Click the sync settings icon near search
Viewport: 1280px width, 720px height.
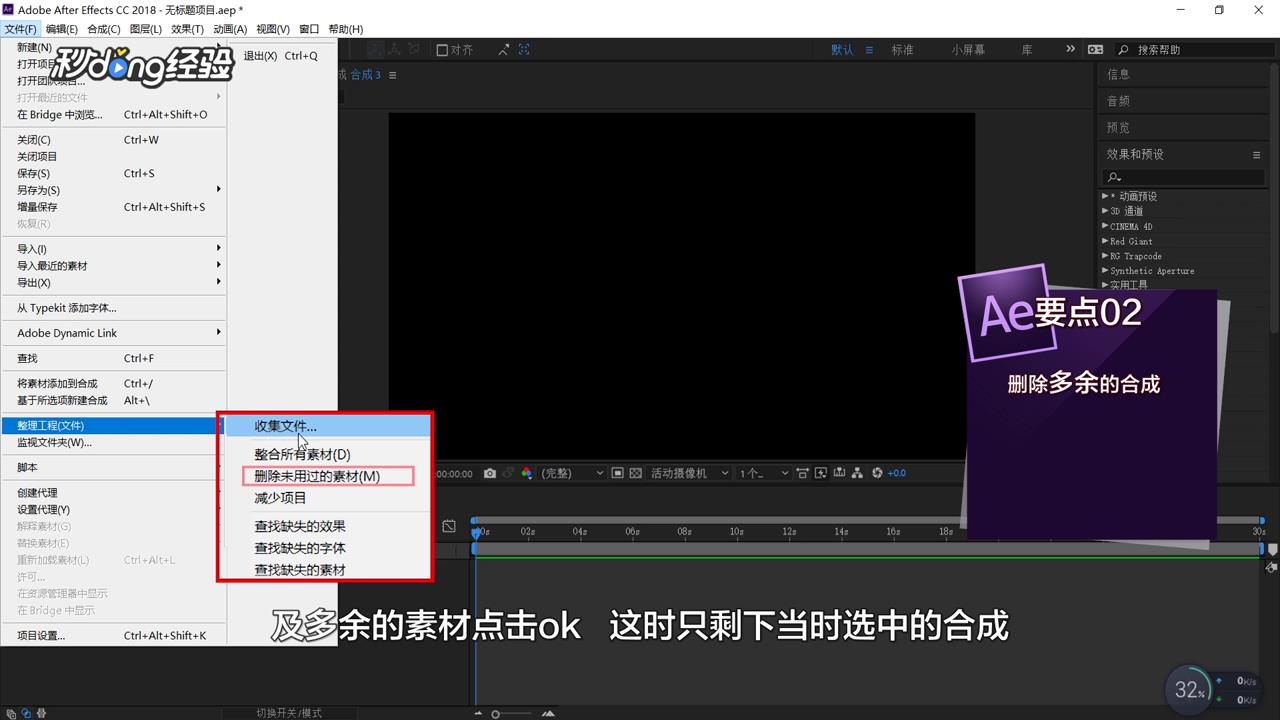pyautogui.click(x=1096, y=49)
